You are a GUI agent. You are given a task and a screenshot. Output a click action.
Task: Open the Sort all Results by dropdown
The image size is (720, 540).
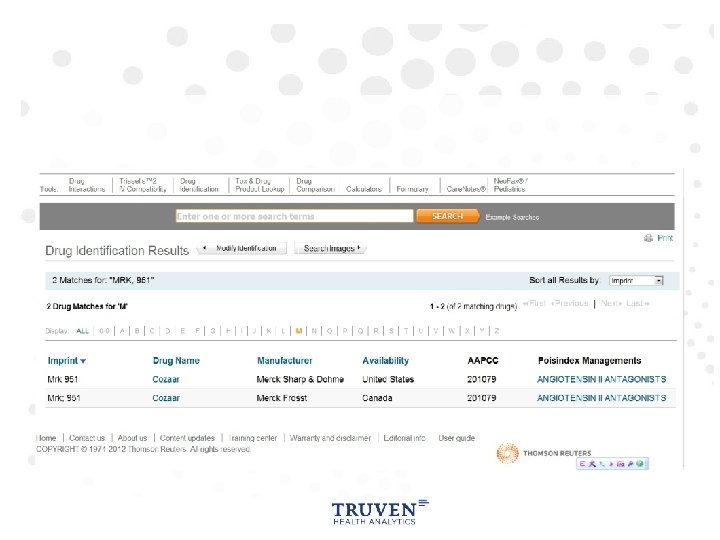636,280
